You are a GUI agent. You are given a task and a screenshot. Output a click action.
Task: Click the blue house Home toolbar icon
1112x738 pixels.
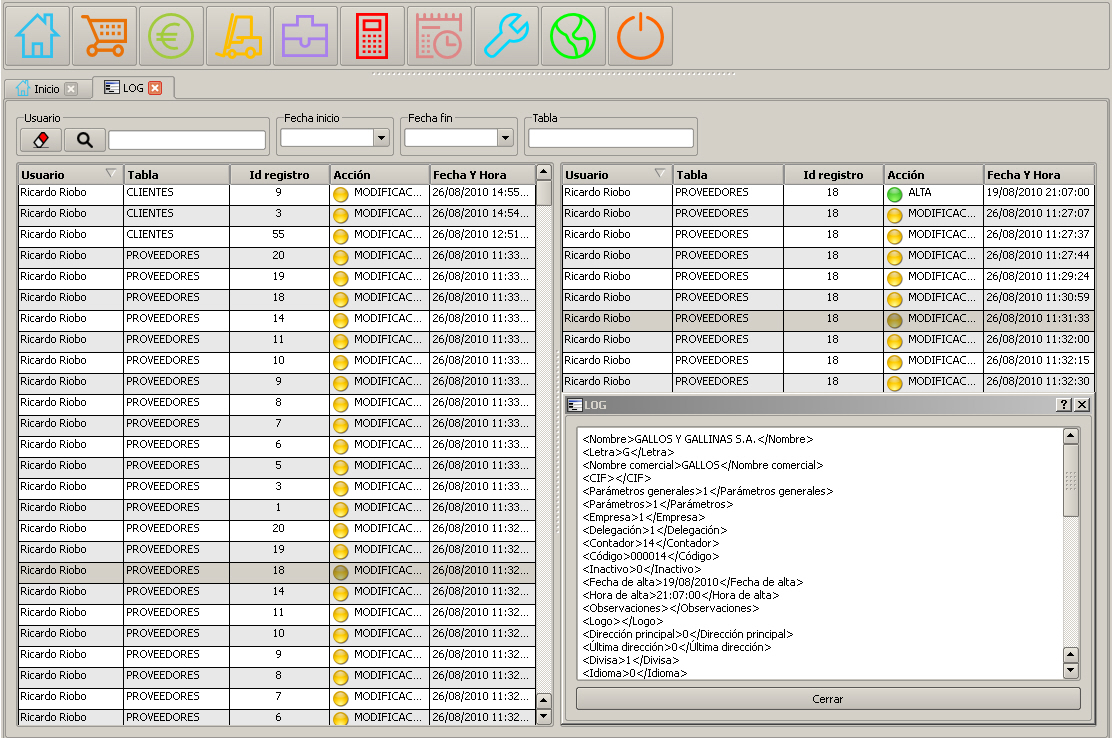click(x=38, y=36)
